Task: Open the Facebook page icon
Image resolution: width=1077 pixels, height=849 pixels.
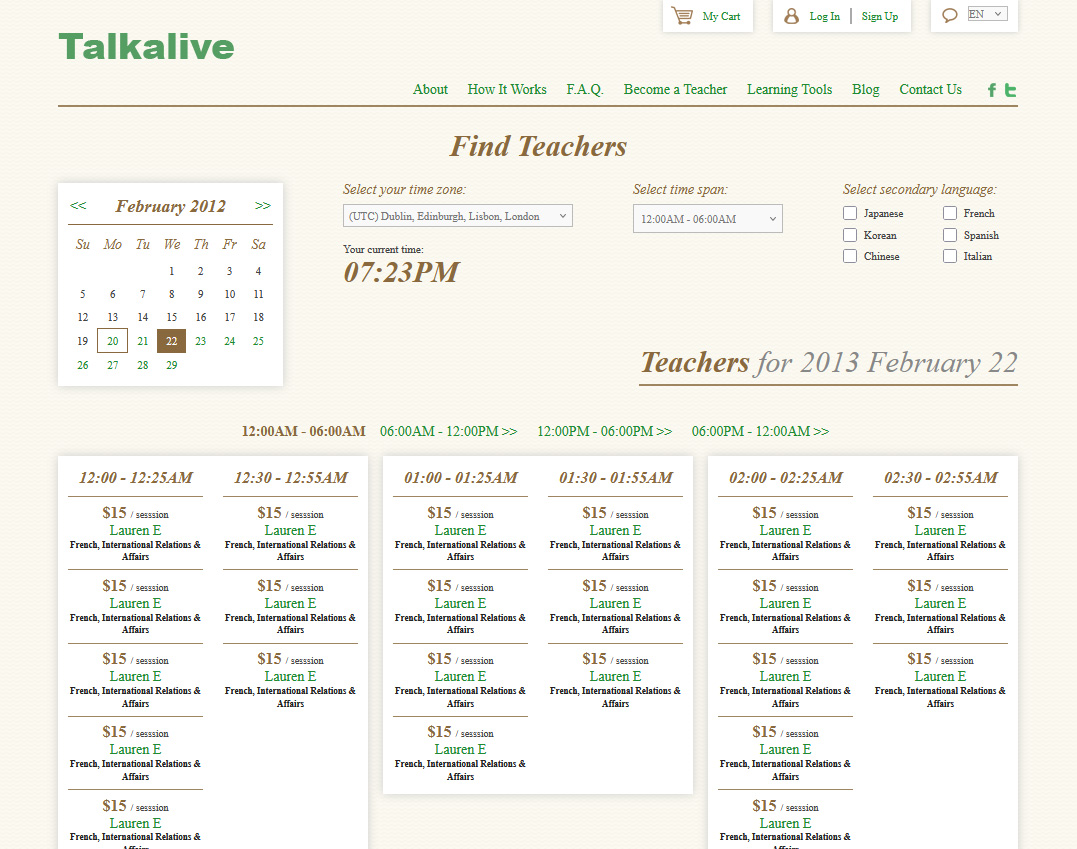Action: pyautogui.click(x=992, y=90)
